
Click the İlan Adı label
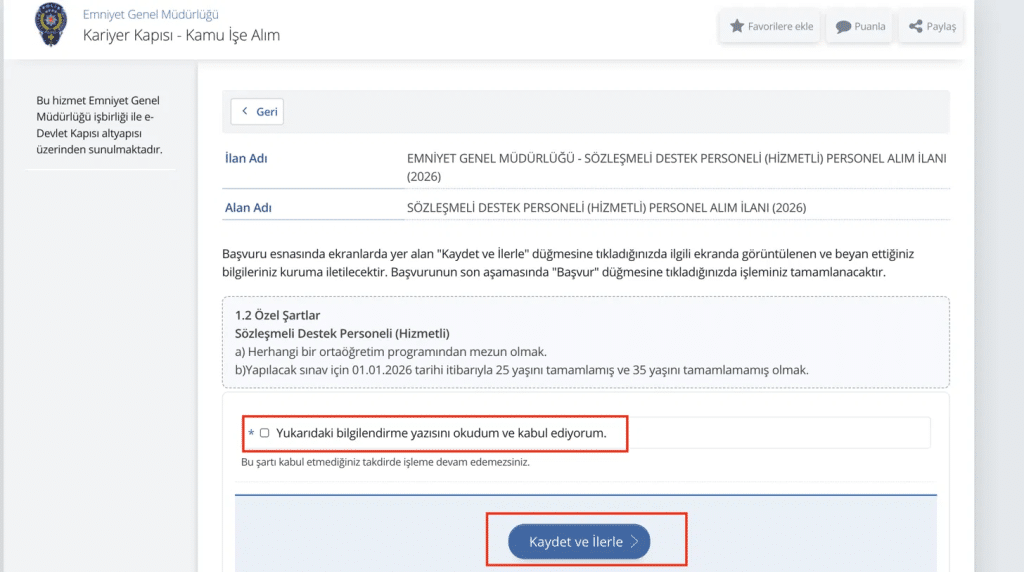coord(246,158)
